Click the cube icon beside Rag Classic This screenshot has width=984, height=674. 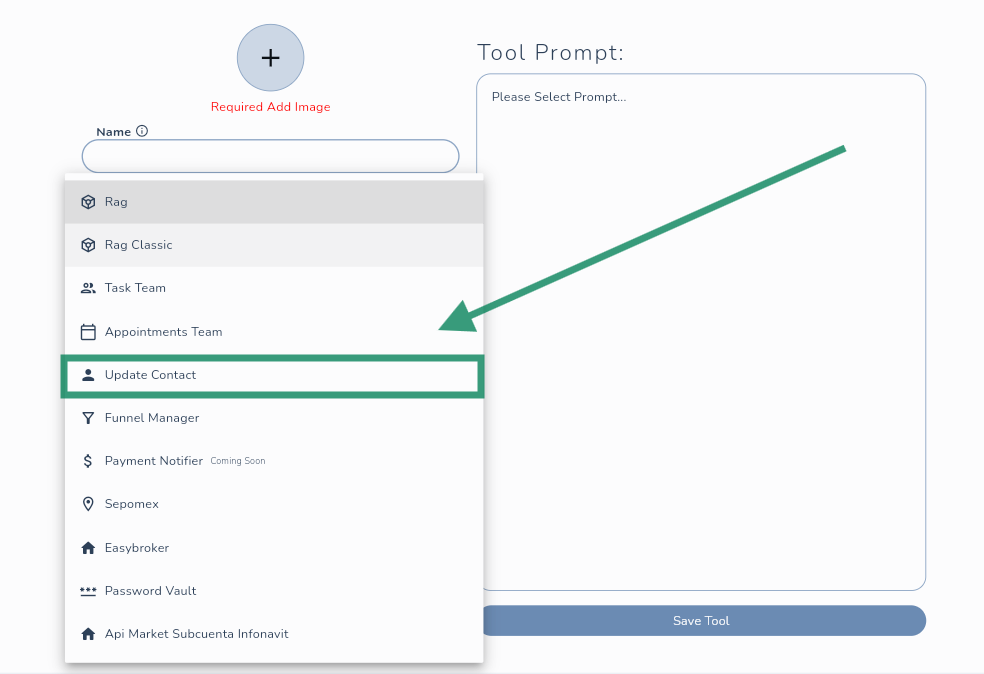[88, 245]
